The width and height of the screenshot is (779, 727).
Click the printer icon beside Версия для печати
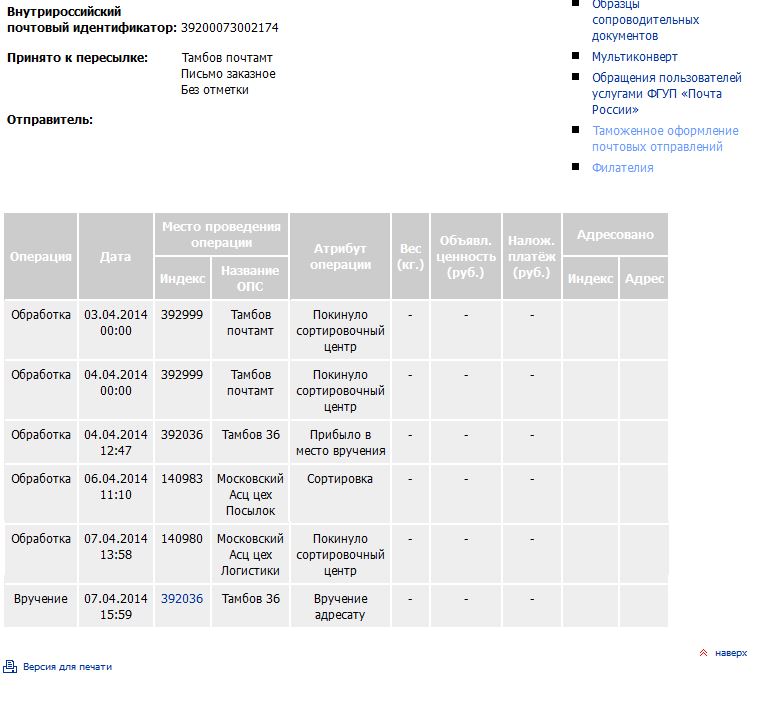pos(10,666)
